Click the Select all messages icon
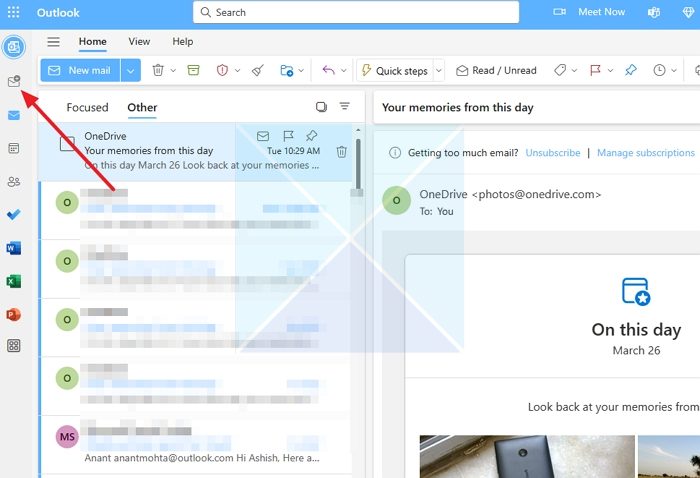This screenshot has height=478, width=700. [x=321, y=107]
